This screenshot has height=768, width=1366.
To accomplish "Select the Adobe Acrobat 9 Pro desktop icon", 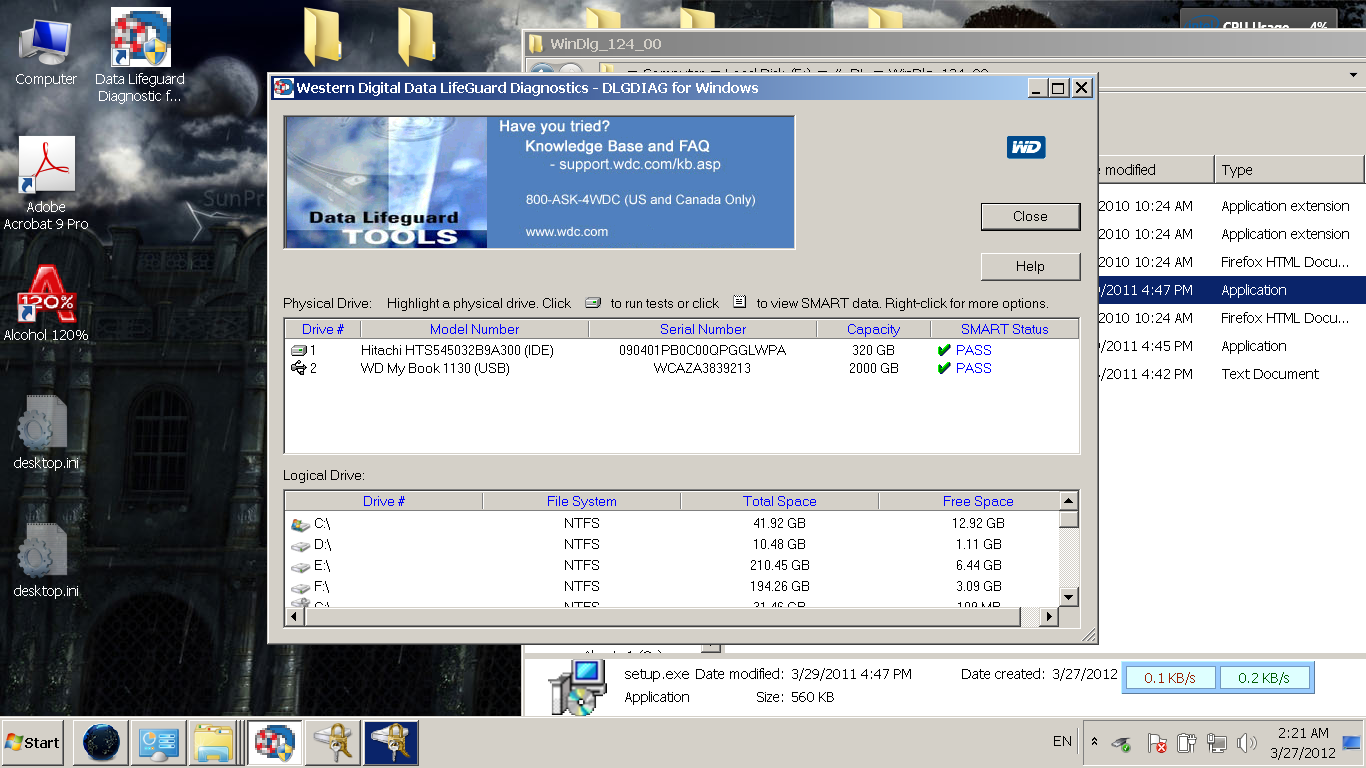I will tap(46, 184).
